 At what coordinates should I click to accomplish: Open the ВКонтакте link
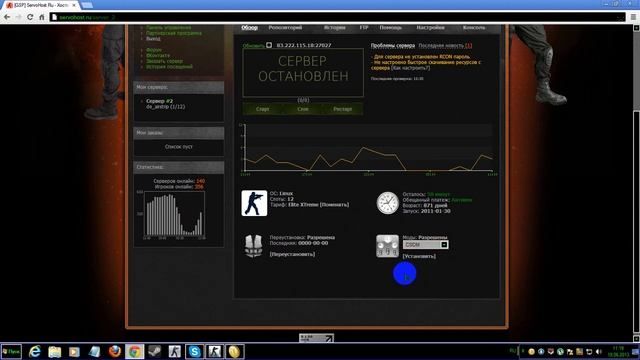[158, 56]
